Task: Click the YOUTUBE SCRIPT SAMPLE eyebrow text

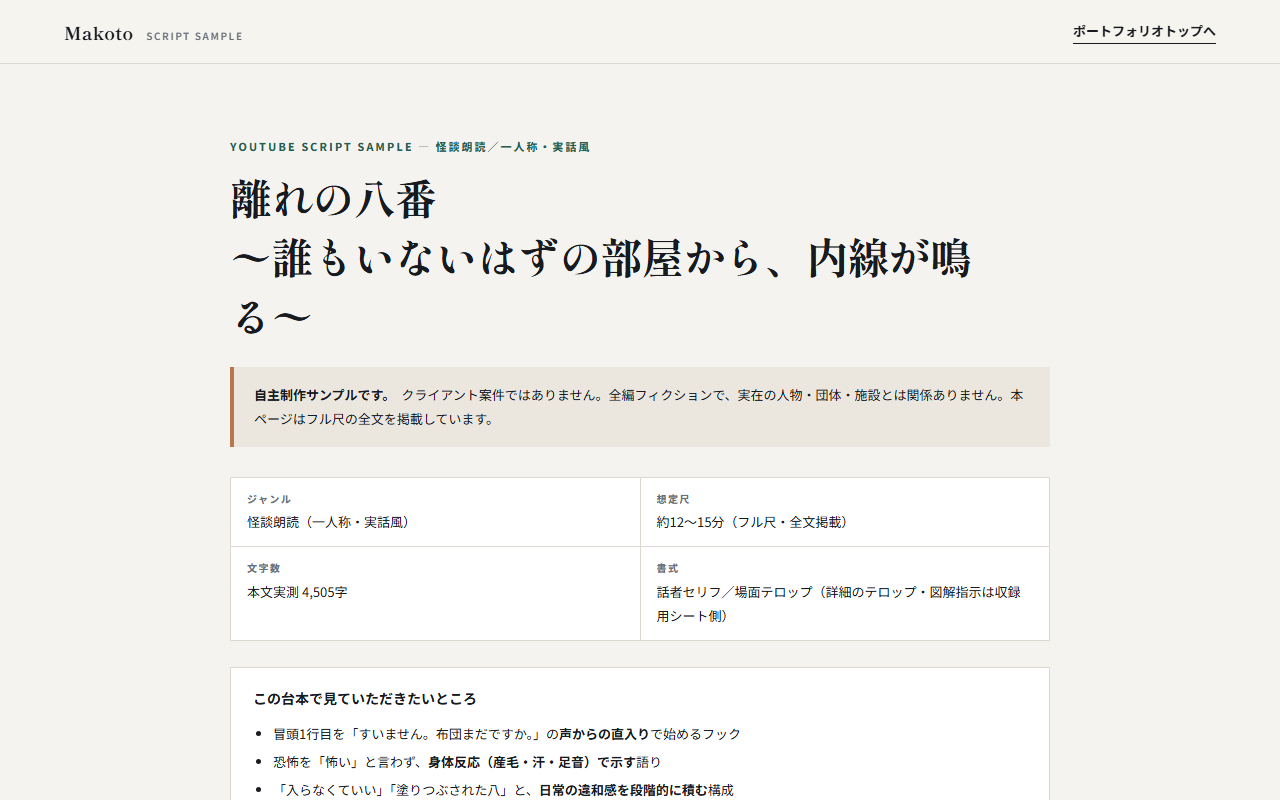Action: click(321, 147)
